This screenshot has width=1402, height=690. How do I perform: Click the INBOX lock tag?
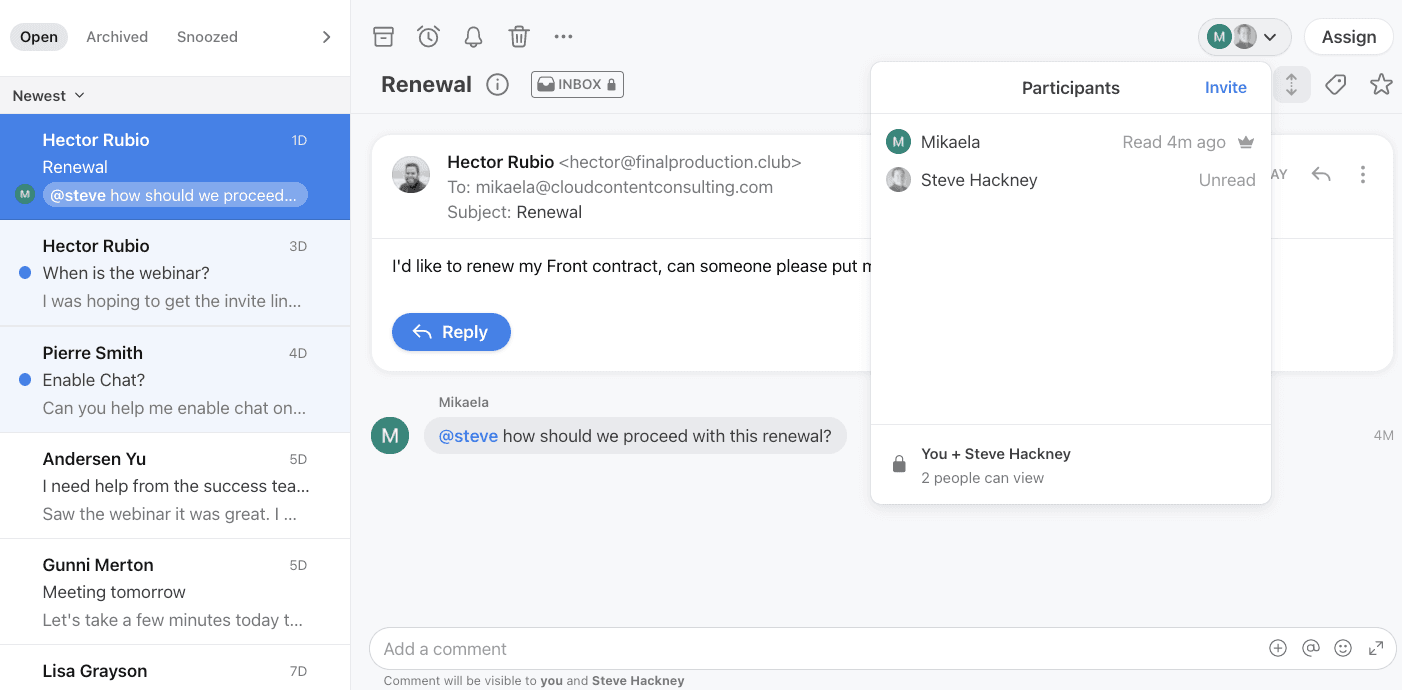pos(577,85)
